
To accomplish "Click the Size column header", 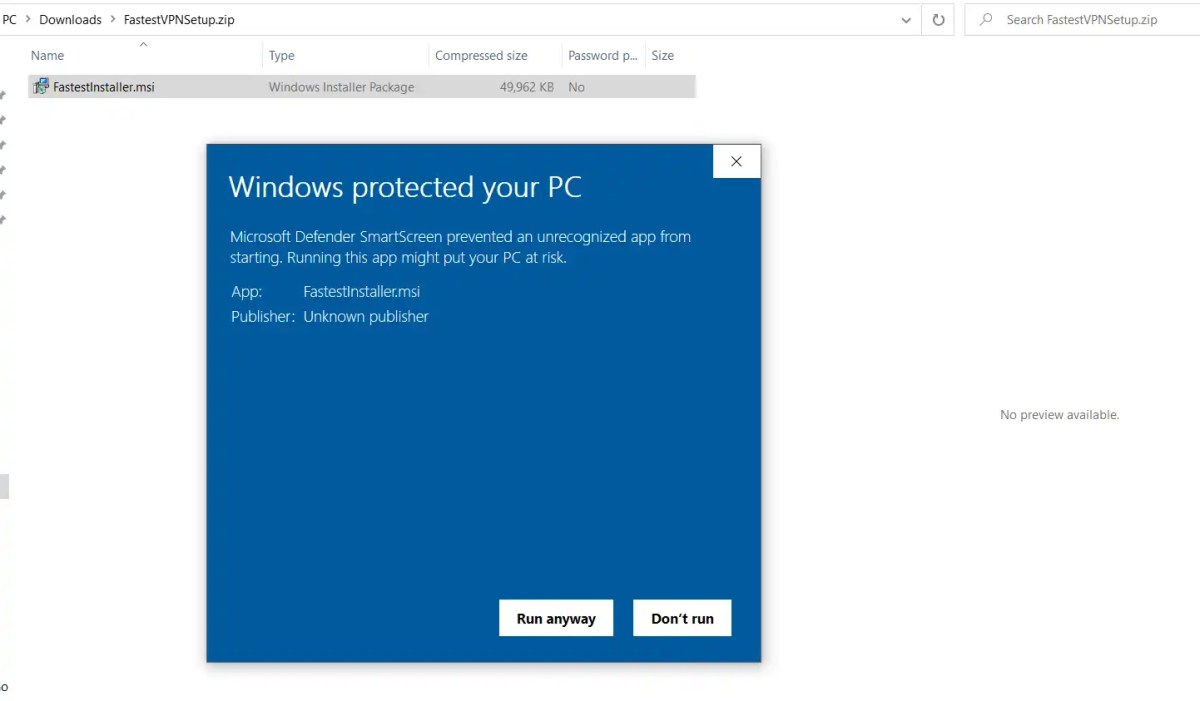I will [x=663, y=56].
